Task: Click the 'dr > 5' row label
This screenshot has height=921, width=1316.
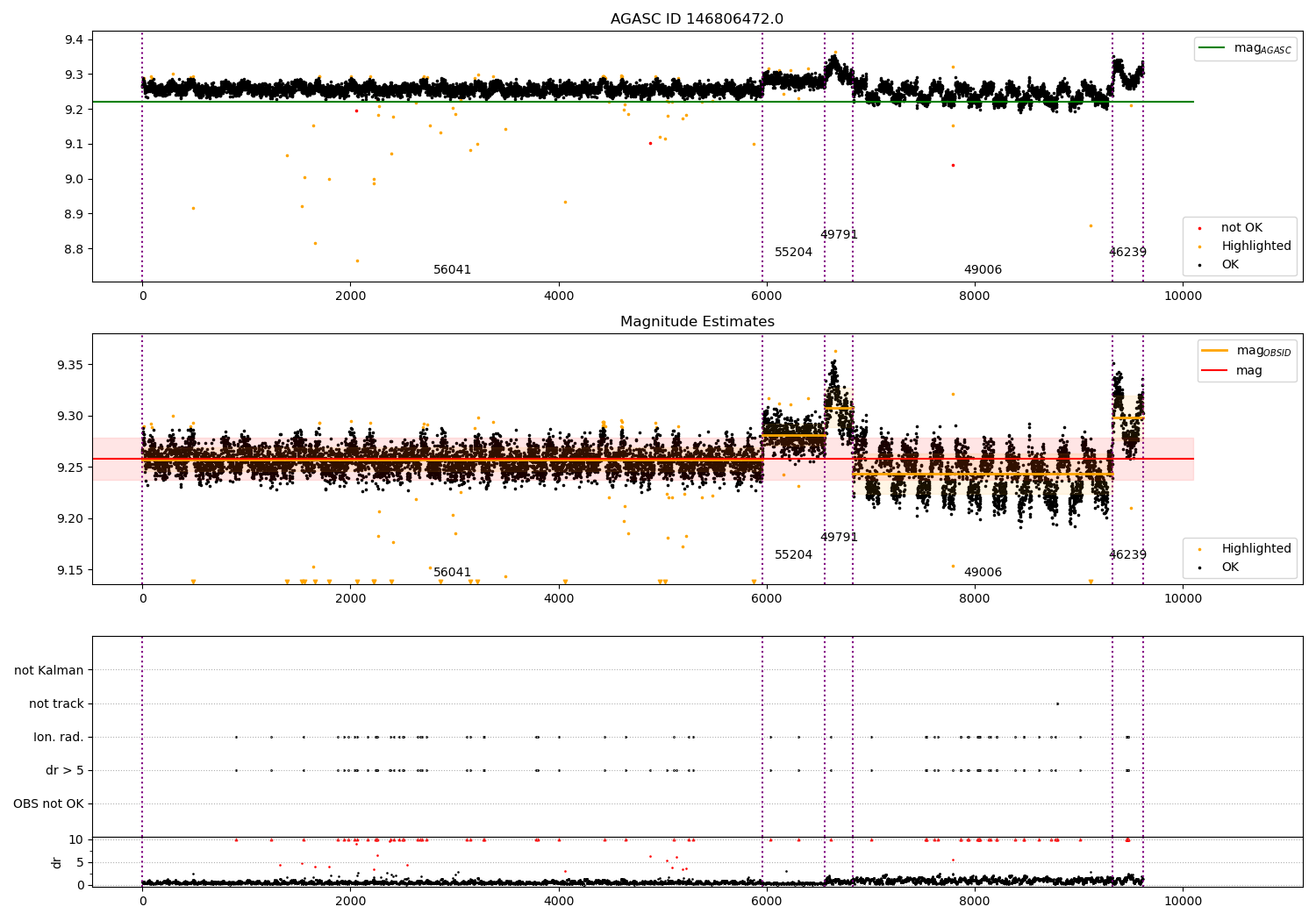Action: pos(65,770)
